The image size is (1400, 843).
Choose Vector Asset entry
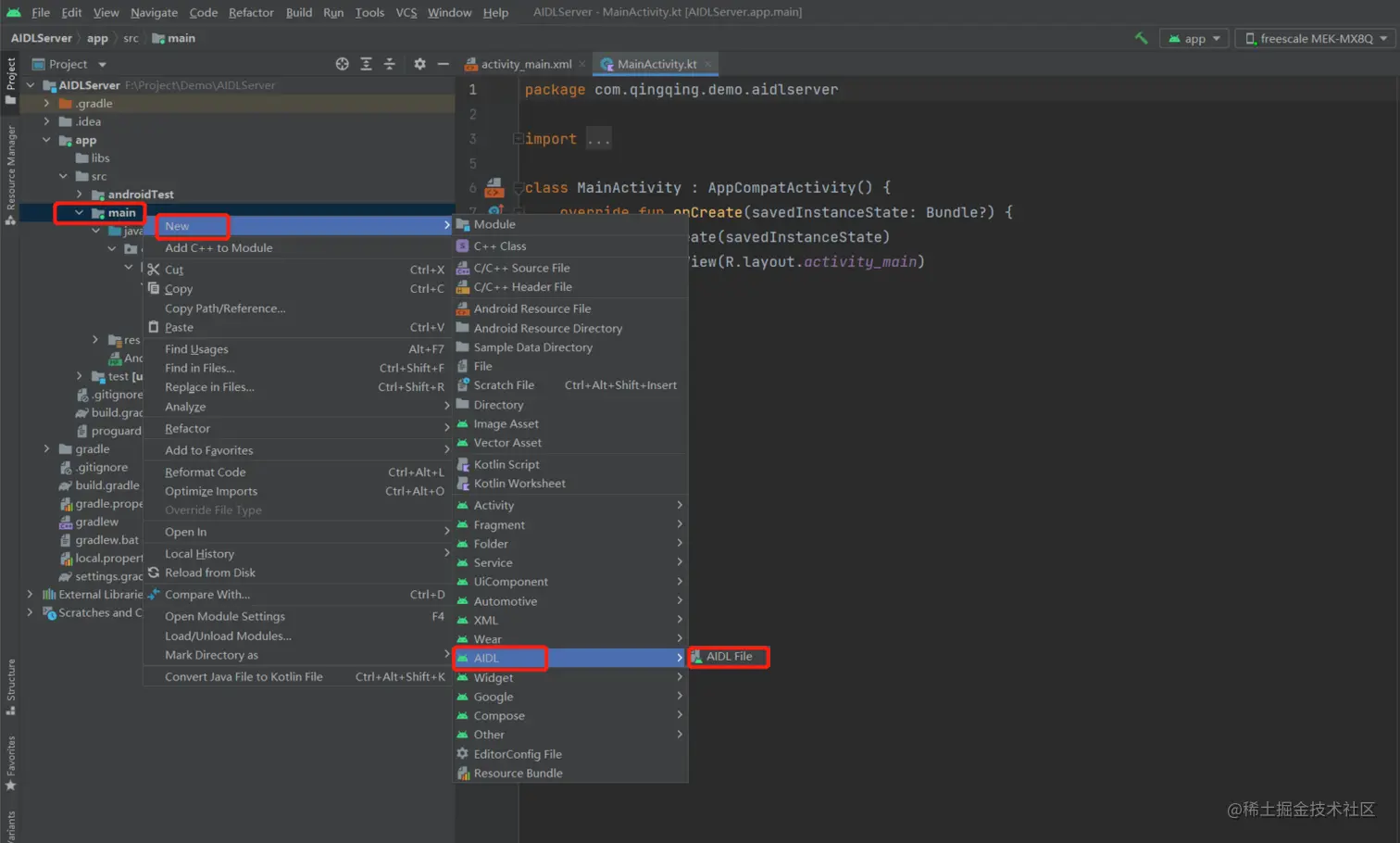tap(570, 443)
